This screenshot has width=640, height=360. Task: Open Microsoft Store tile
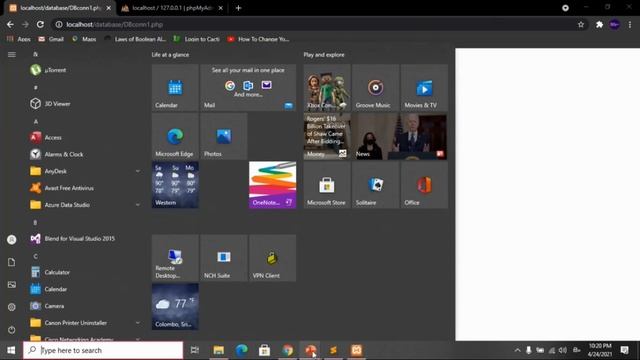click(327, 185)
